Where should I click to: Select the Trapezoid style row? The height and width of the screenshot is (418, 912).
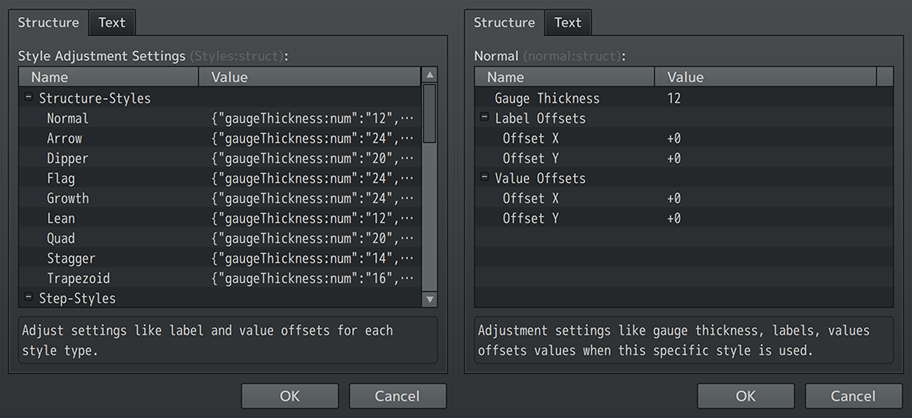click(78, 278)
